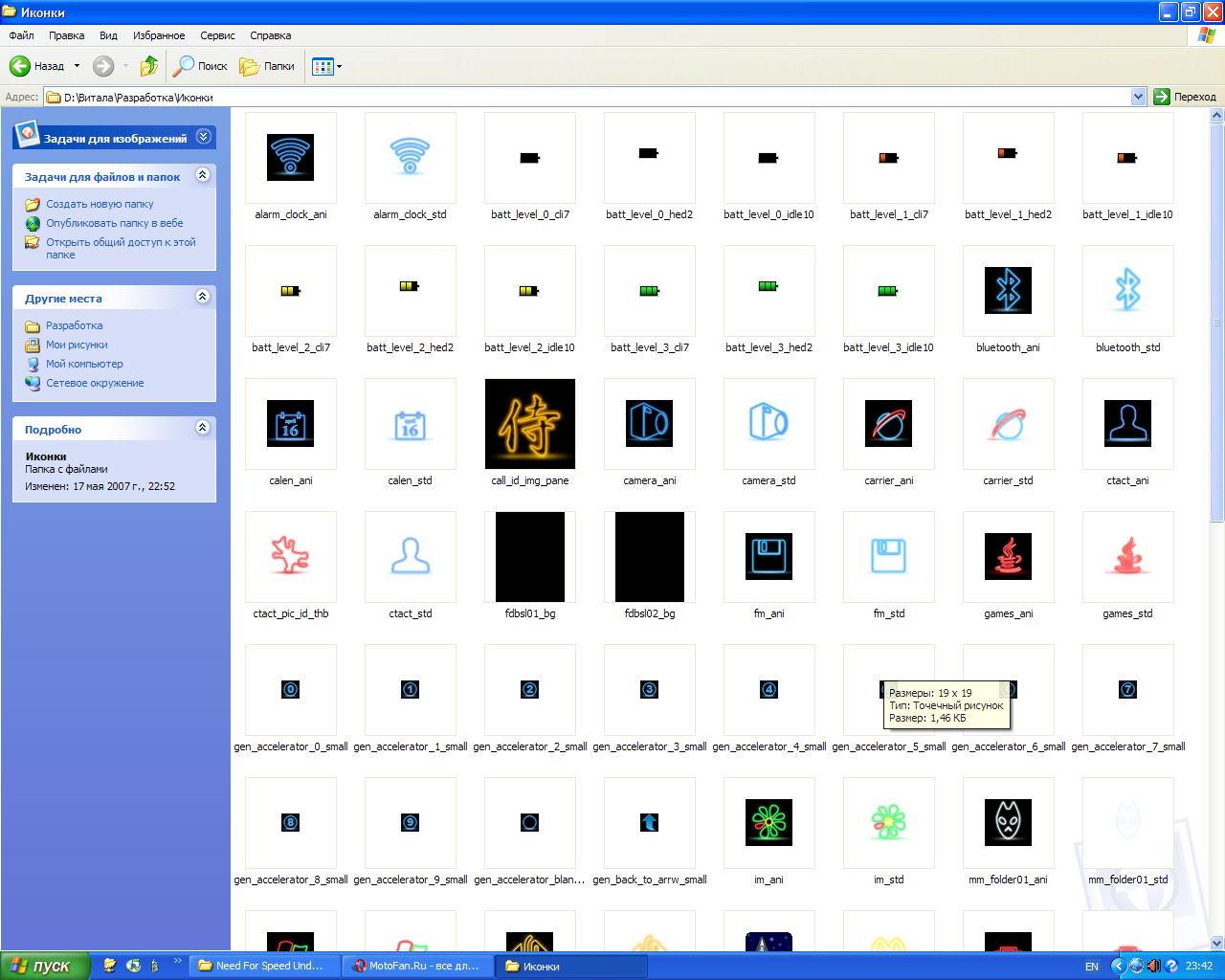Viewport: 1225px width, 980px height.
Task: Select gen_accelerator_7_small icon
Action: click(x=1128, y=690)
